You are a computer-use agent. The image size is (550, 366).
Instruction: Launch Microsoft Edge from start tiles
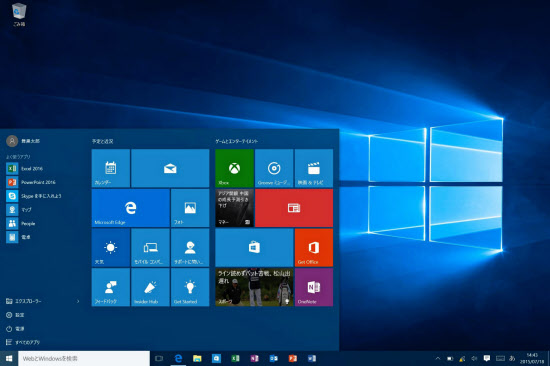[130, 208]
